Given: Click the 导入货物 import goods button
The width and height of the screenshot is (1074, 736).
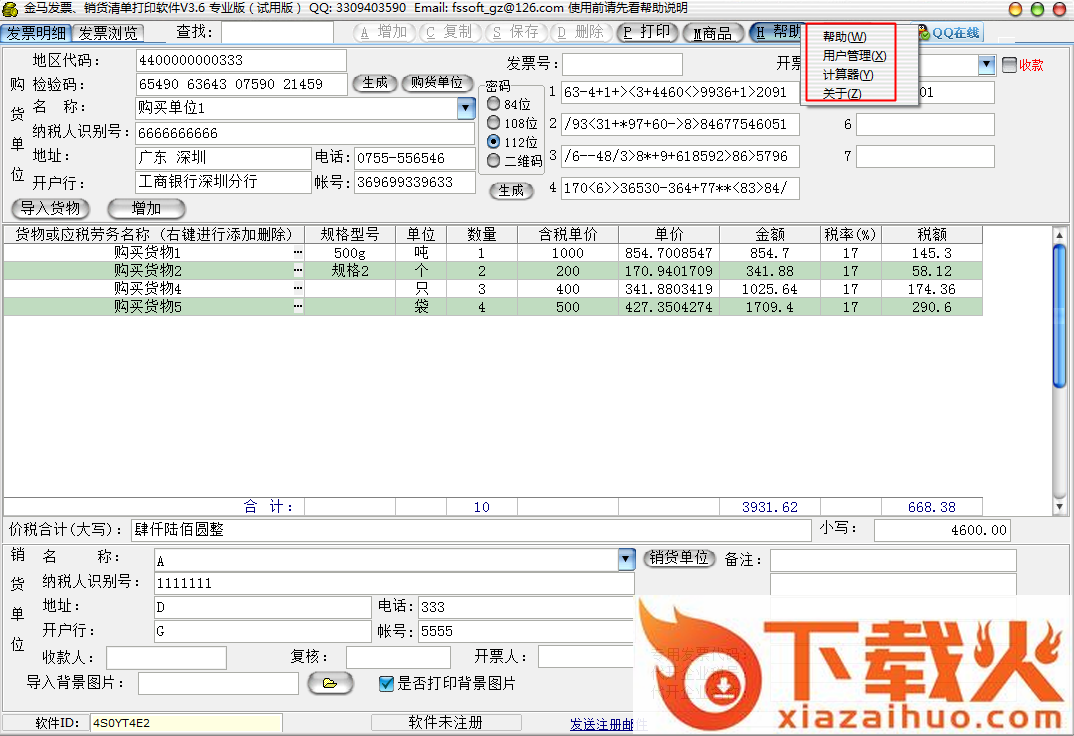Looking at the screenshot, I should [50, 209].
